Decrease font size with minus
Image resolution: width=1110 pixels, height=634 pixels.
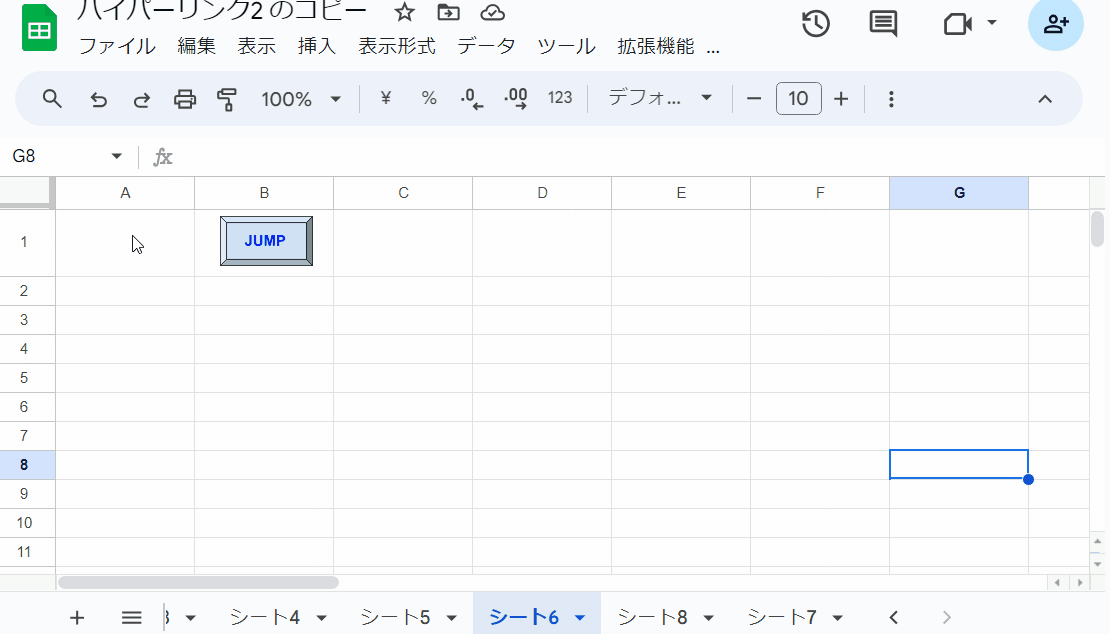click(x=754, y=99)
